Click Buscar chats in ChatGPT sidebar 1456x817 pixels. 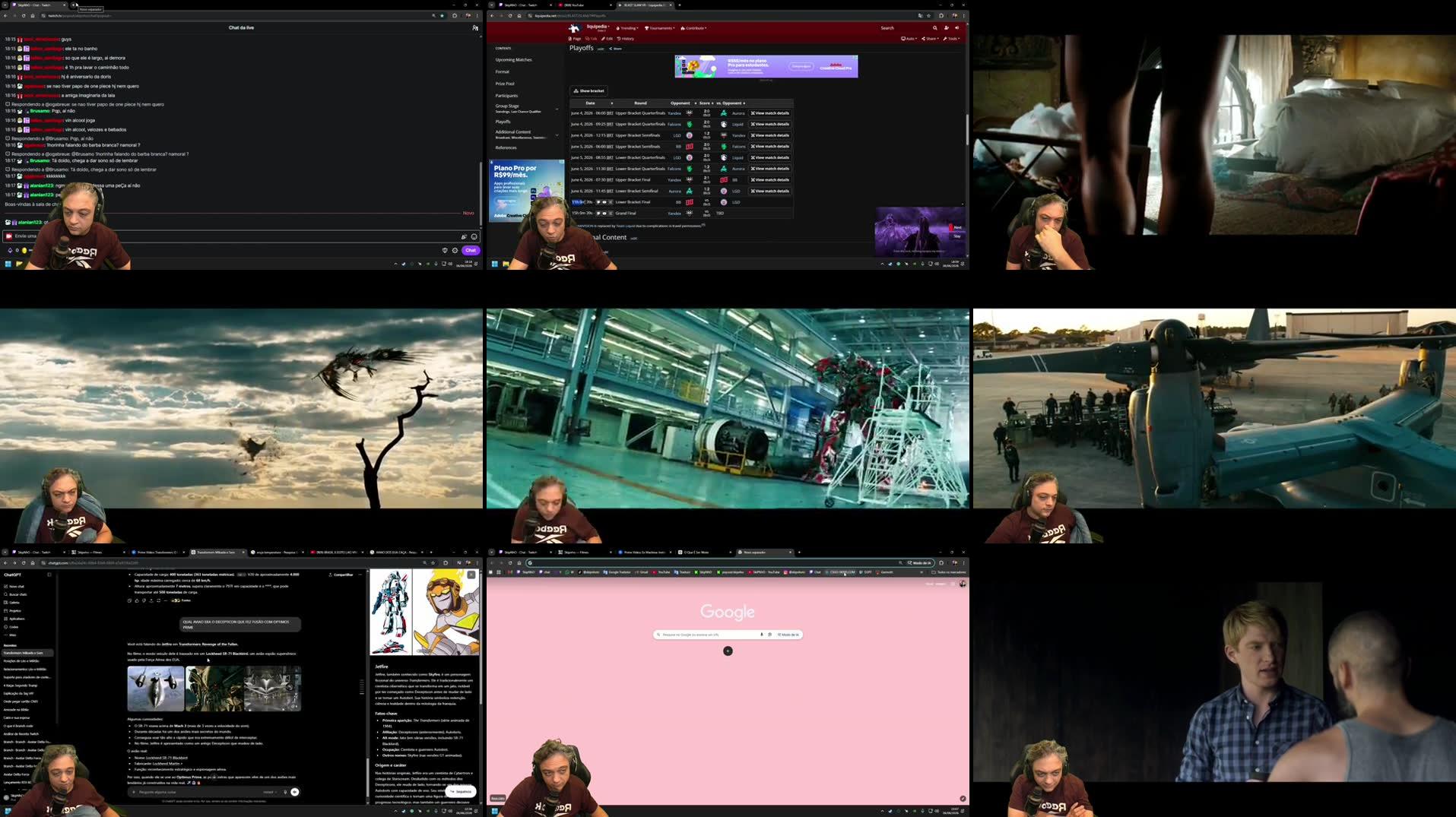click(17, 594)
